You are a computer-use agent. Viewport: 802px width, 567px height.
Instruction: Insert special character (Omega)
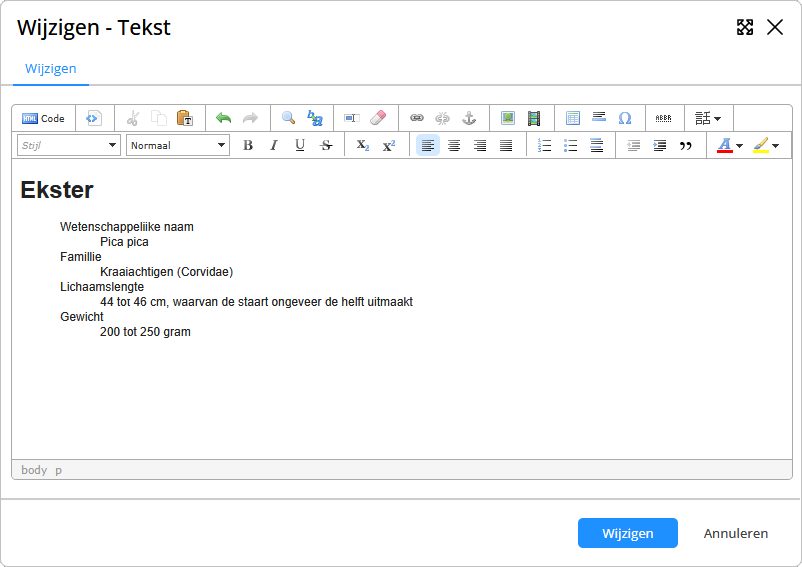coord(625,118)
